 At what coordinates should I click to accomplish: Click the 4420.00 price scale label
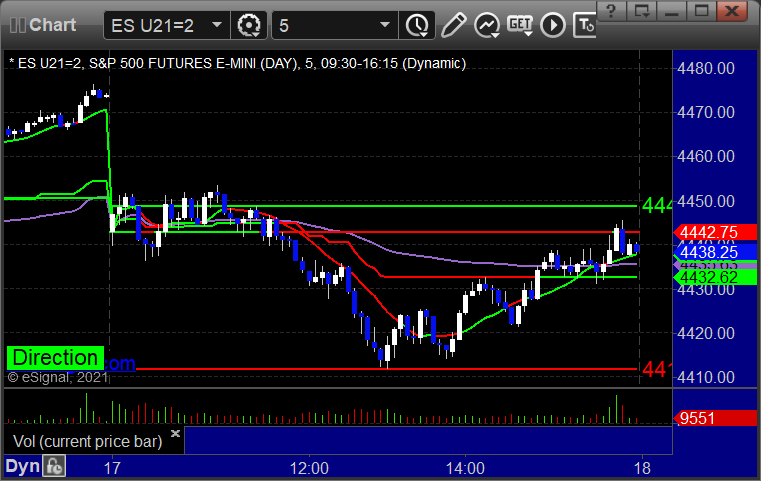(706, 333)
